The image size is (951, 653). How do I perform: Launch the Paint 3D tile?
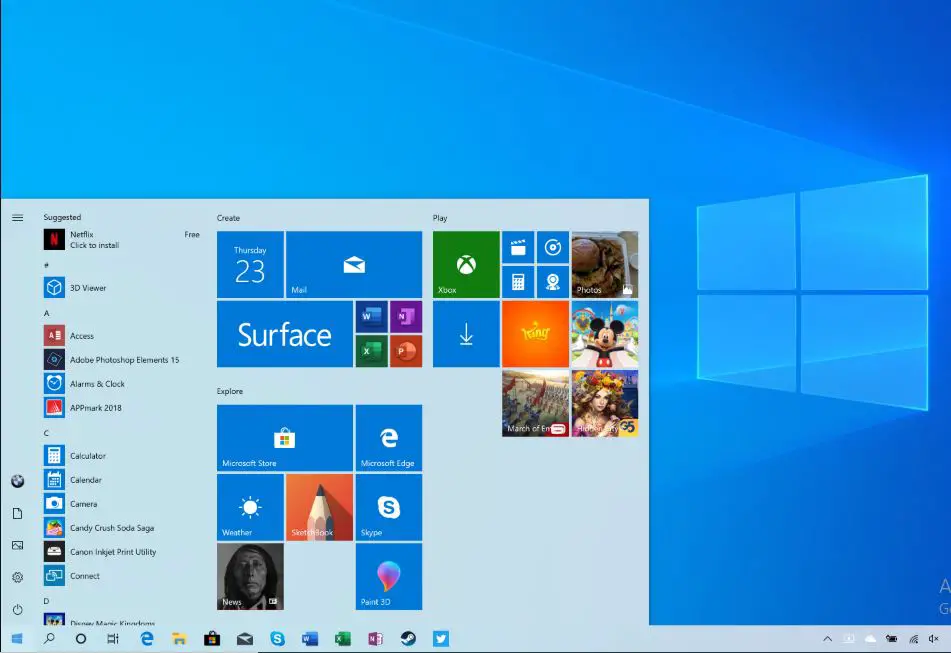click(389, 577)
